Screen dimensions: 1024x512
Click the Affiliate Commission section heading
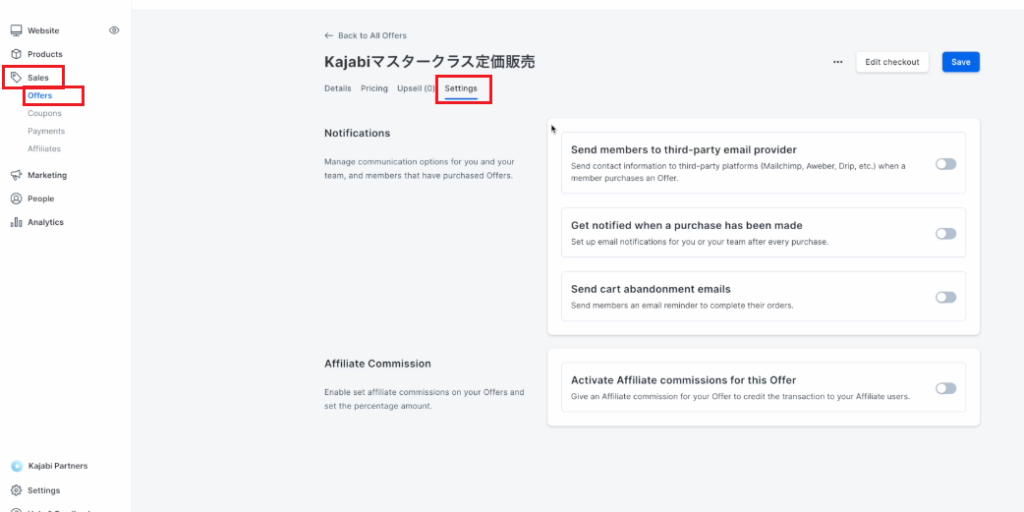pyautogui.click(x=377, y=364)
